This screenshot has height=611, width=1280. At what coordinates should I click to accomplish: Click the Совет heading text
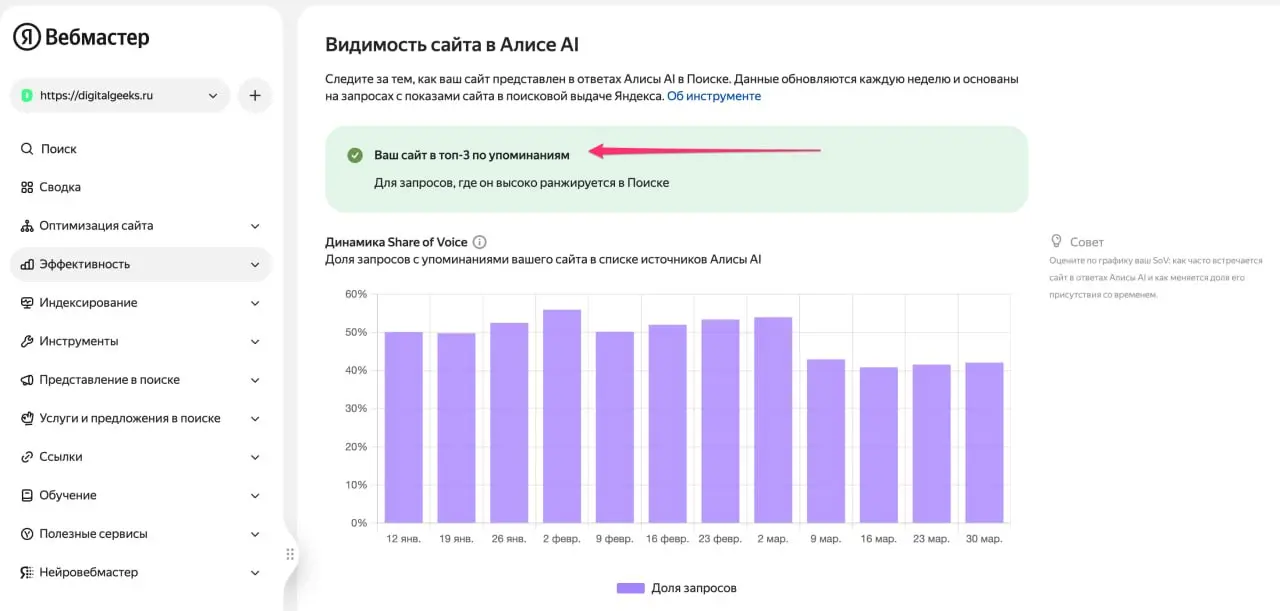1087,242
